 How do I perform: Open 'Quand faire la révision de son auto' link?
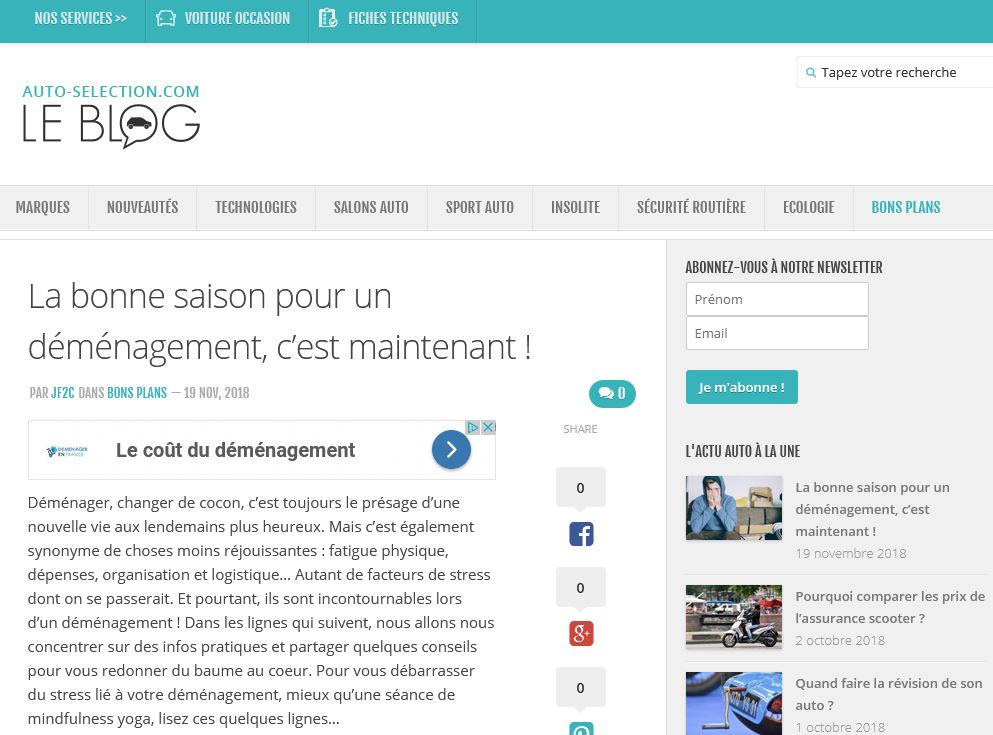coord(888,694)
